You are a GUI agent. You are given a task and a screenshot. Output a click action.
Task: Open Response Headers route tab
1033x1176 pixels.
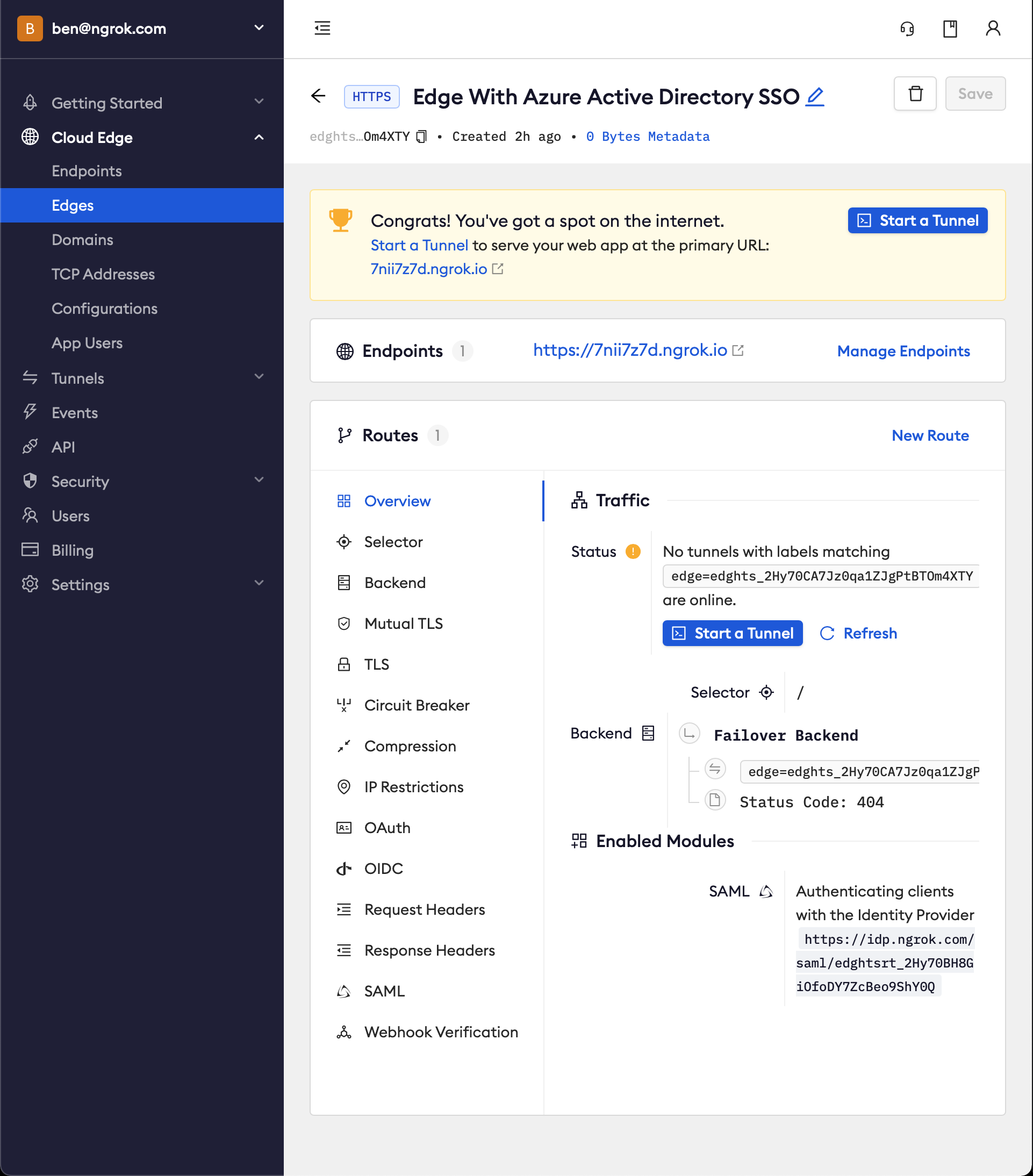click(427, 950)
